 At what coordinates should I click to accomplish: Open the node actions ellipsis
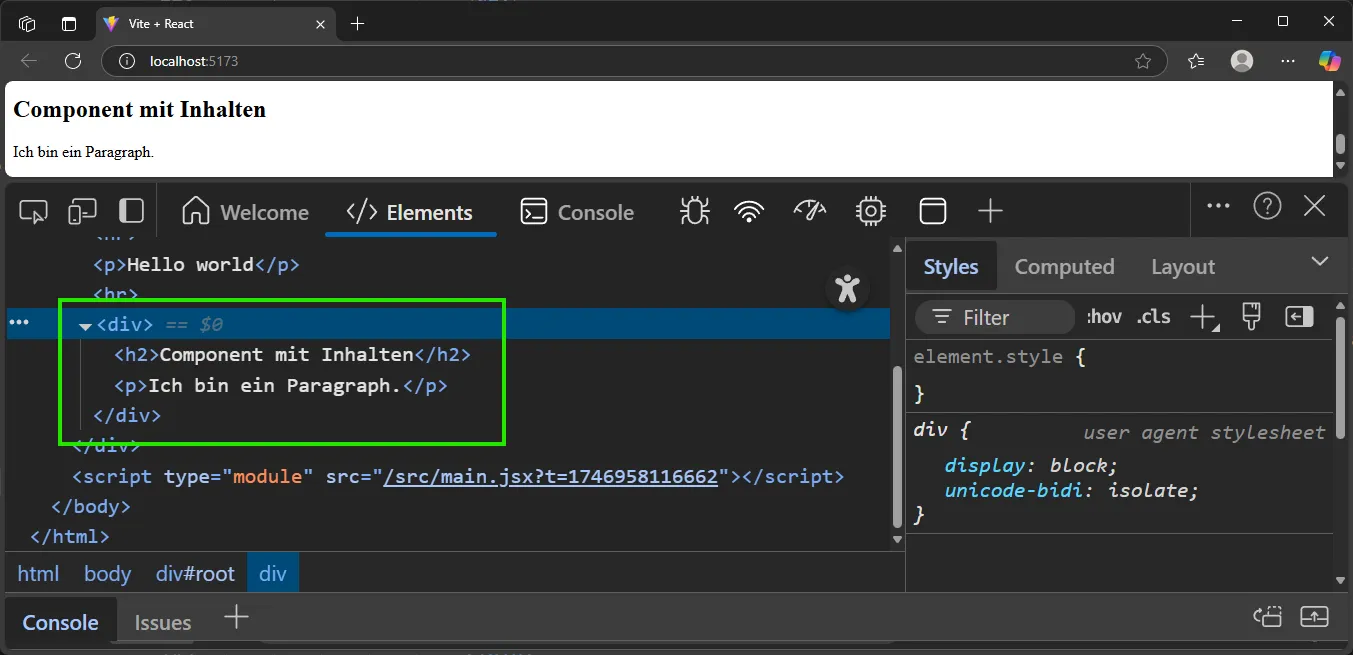click(19, 322)
